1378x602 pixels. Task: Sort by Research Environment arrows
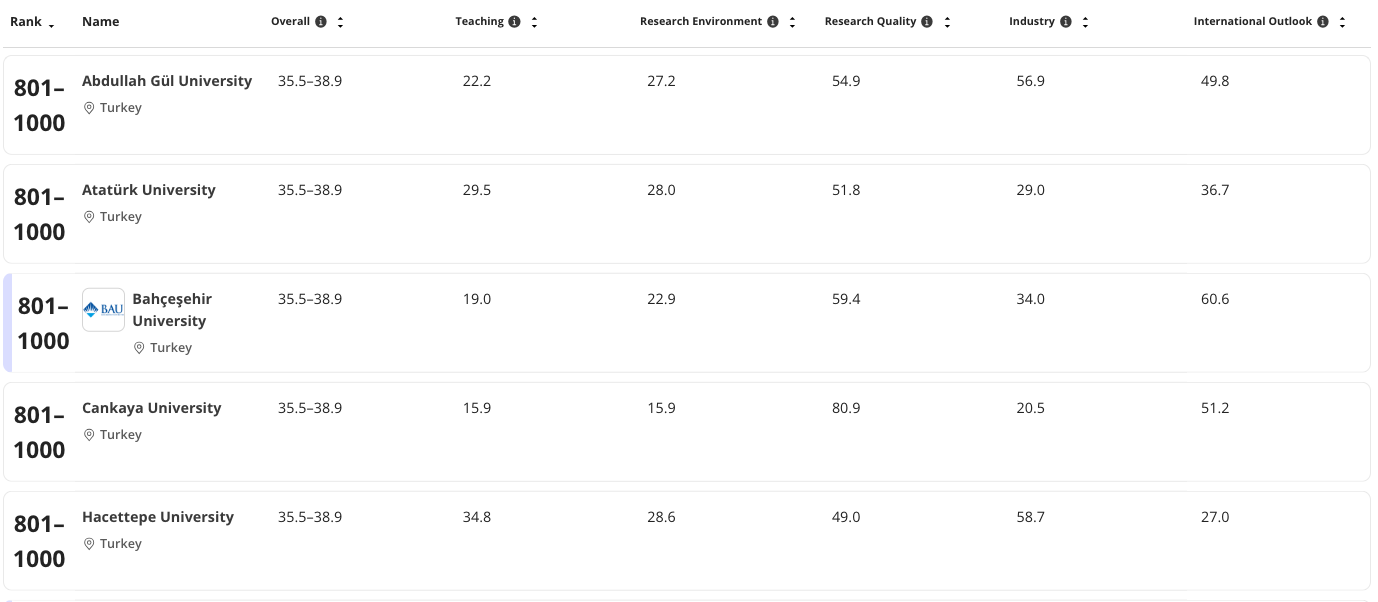[792, 22]
